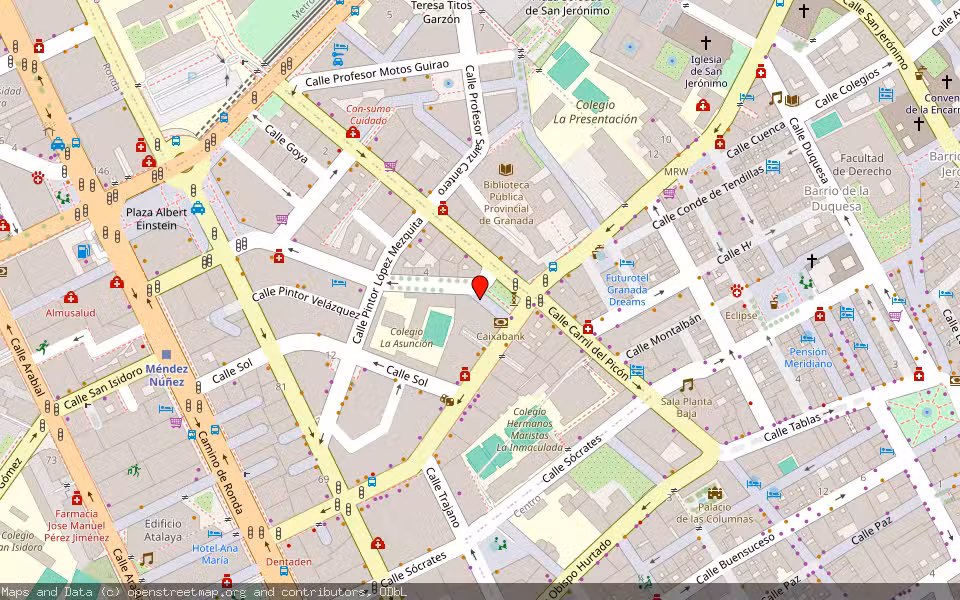Select the Teresa Titos Garzón label
The image size is (960, 600).
click(441, 12)
